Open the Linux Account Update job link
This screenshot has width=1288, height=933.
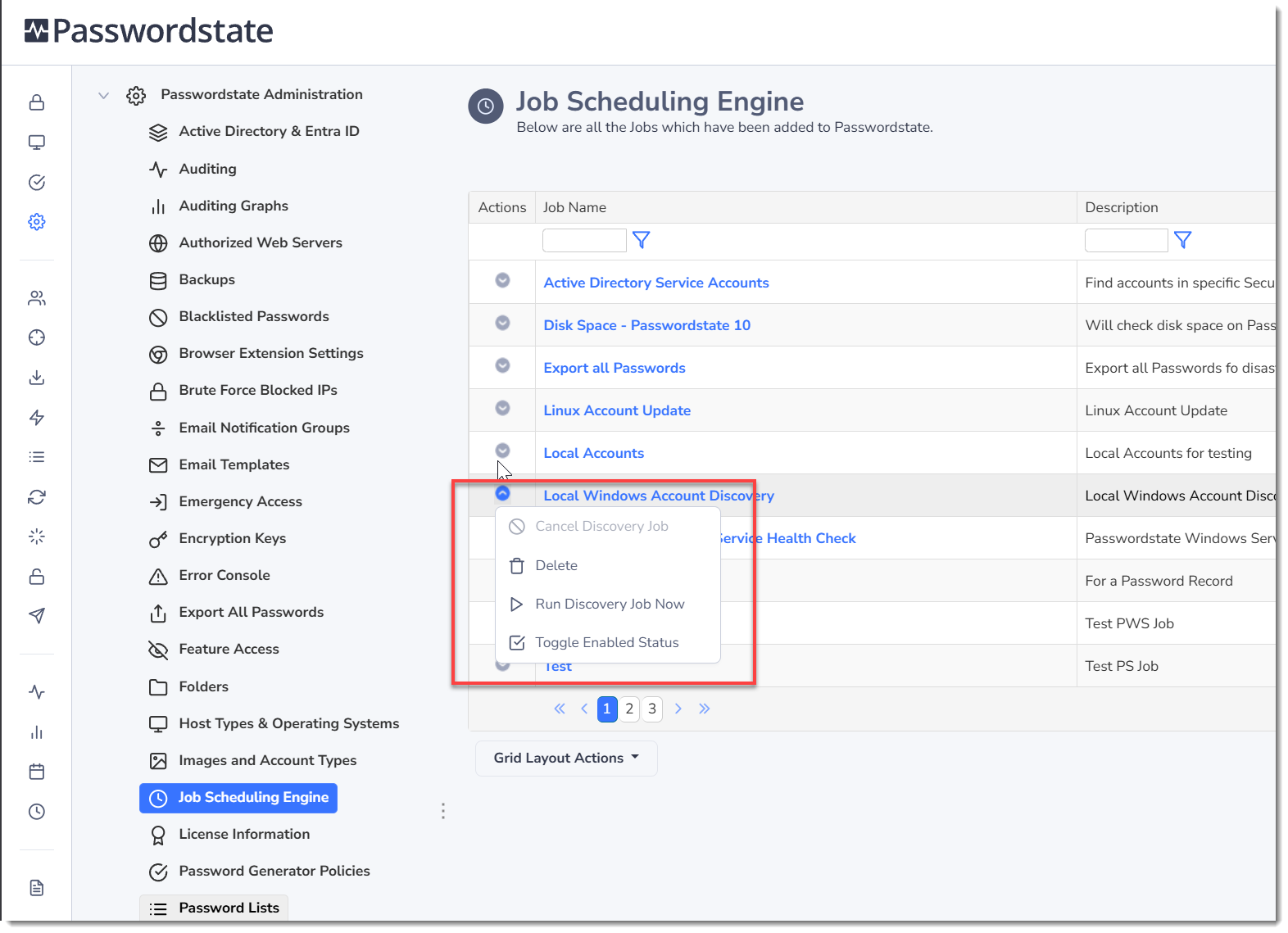coord(617,411)
